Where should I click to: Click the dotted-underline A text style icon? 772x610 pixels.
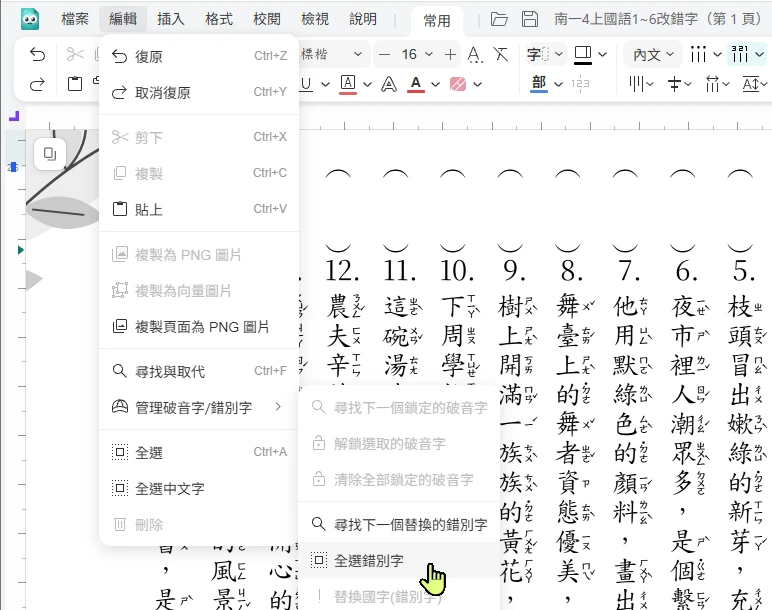(475, 54)
